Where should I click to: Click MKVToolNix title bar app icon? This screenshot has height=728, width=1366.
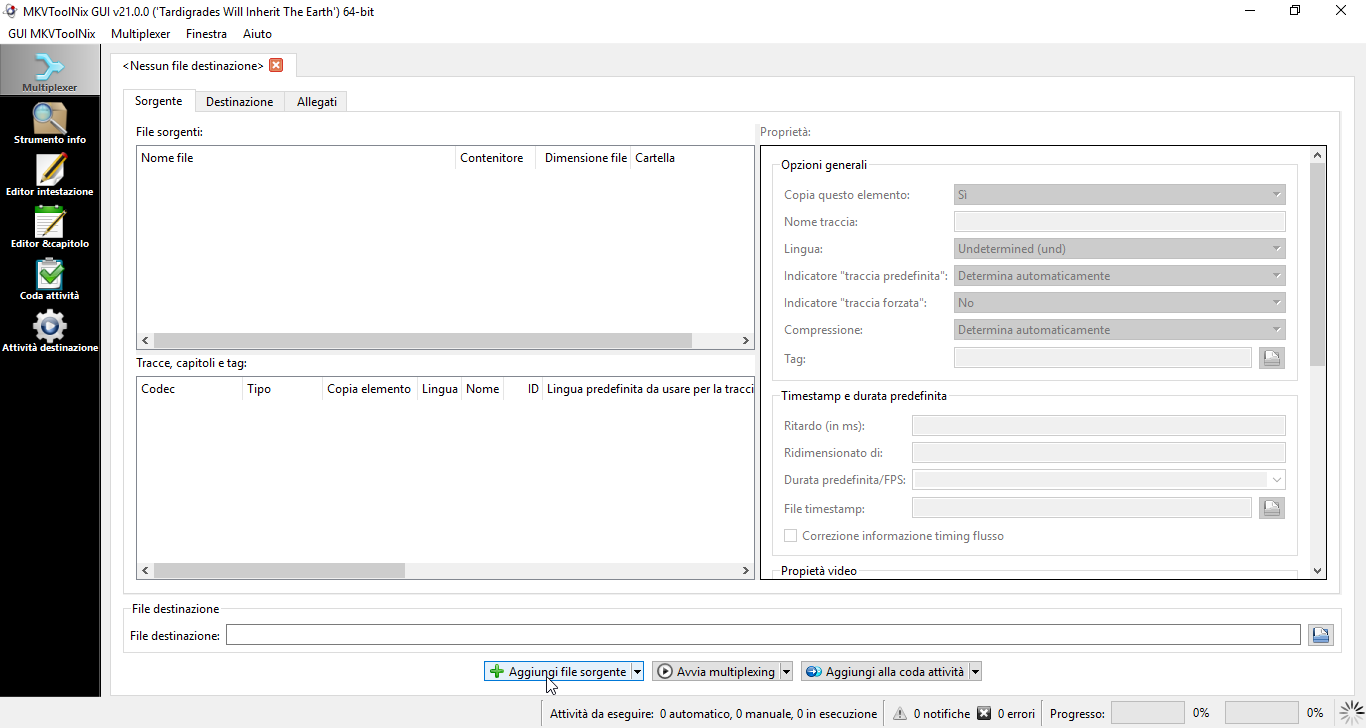pos(11,11)
